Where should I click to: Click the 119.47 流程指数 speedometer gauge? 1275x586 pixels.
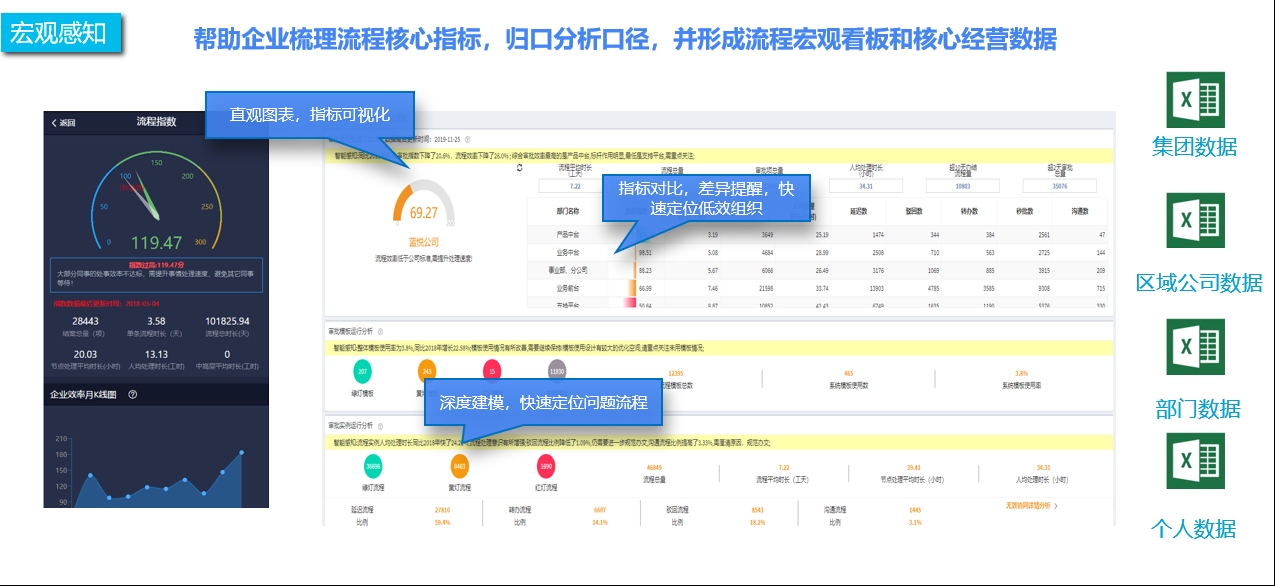(x=155, y=200)
